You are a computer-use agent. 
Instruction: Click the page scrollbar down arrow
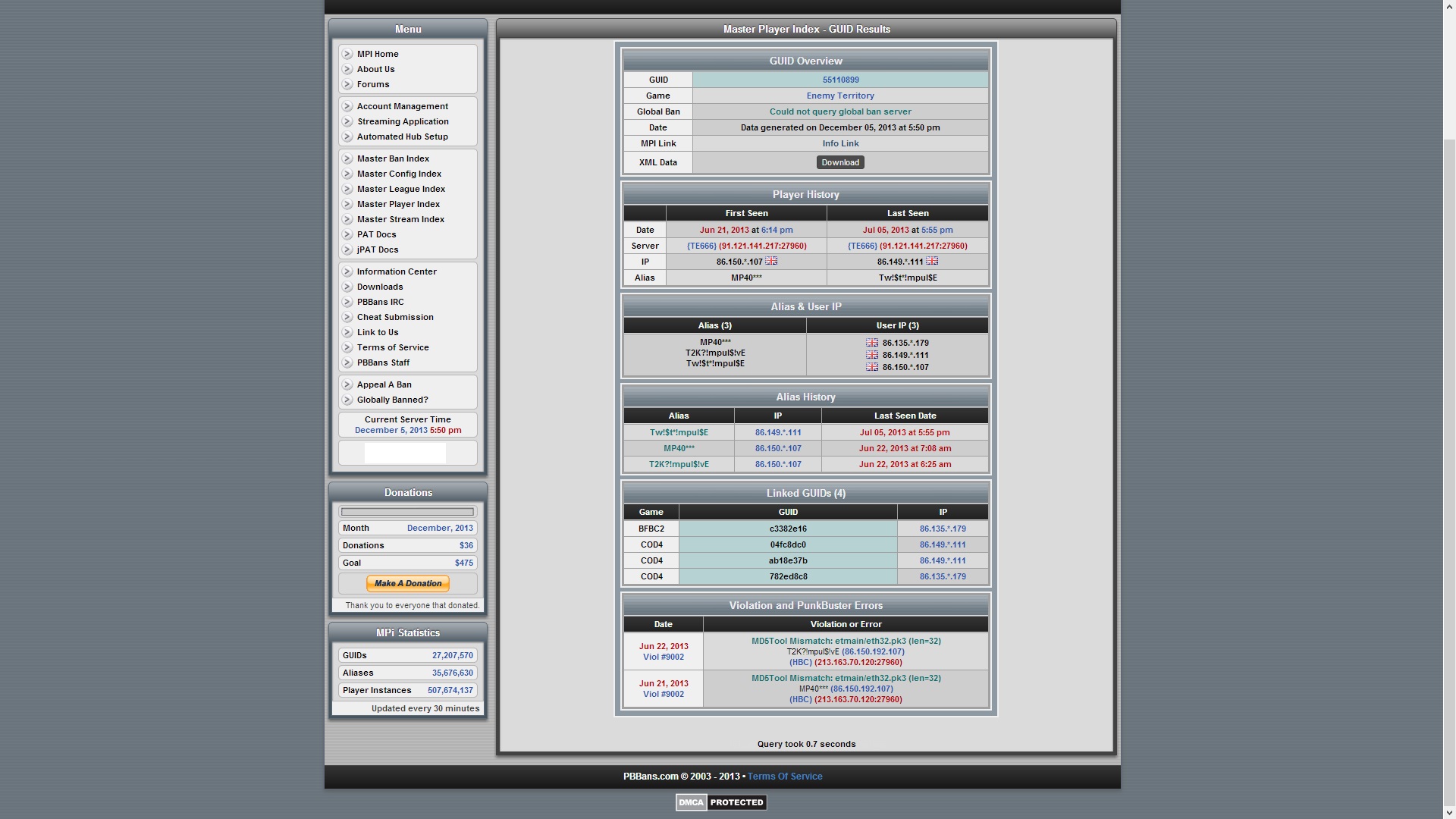[1448, 813]
